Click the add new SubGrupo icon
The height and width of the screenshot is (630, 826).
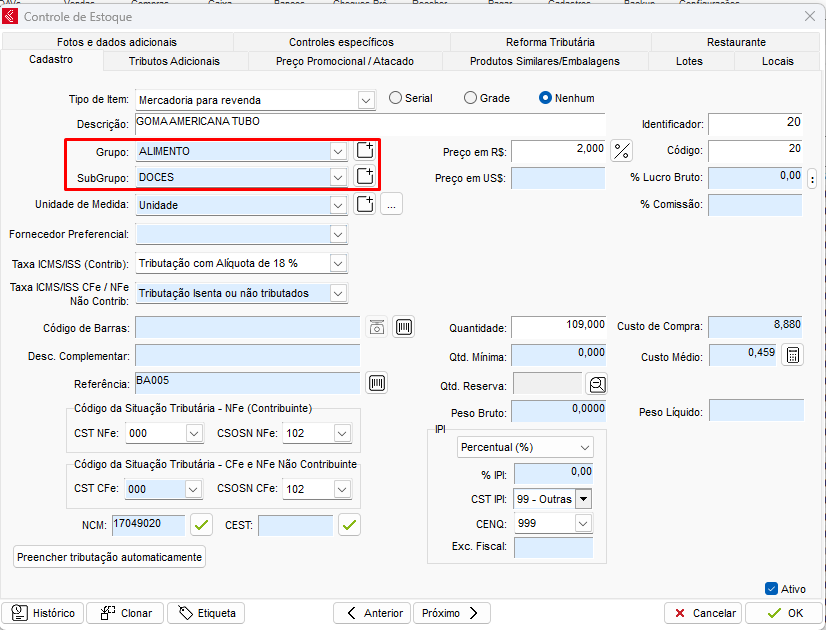366,177
